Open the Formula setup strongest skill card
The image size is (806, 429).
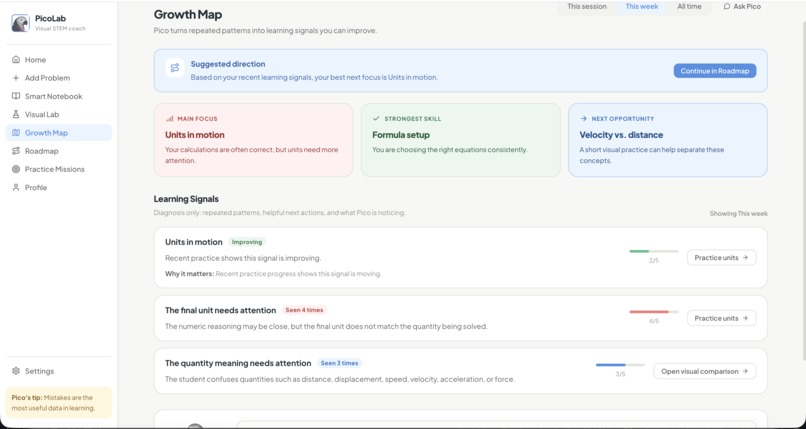(461, 140)
